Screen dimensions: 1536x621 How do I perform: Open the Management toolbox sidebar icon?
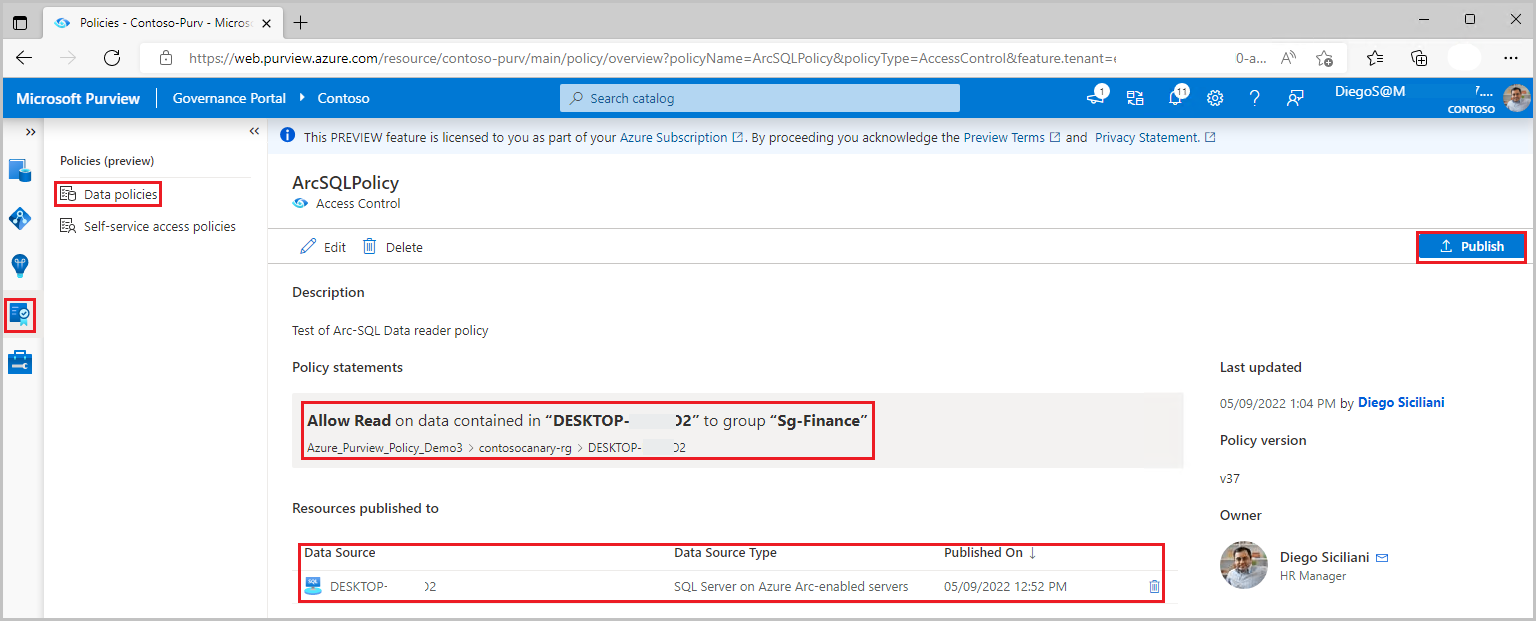coord(20,361)
